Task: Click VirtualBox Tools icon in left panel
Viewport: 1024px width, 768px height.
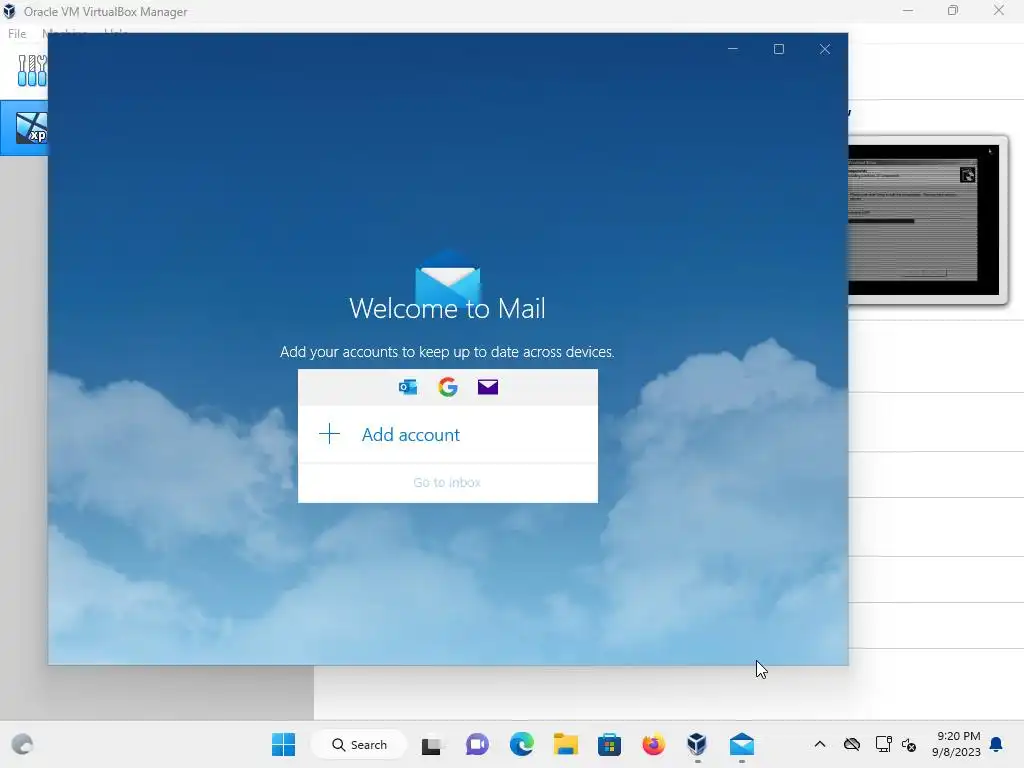Action: click(x=32, y=71)
